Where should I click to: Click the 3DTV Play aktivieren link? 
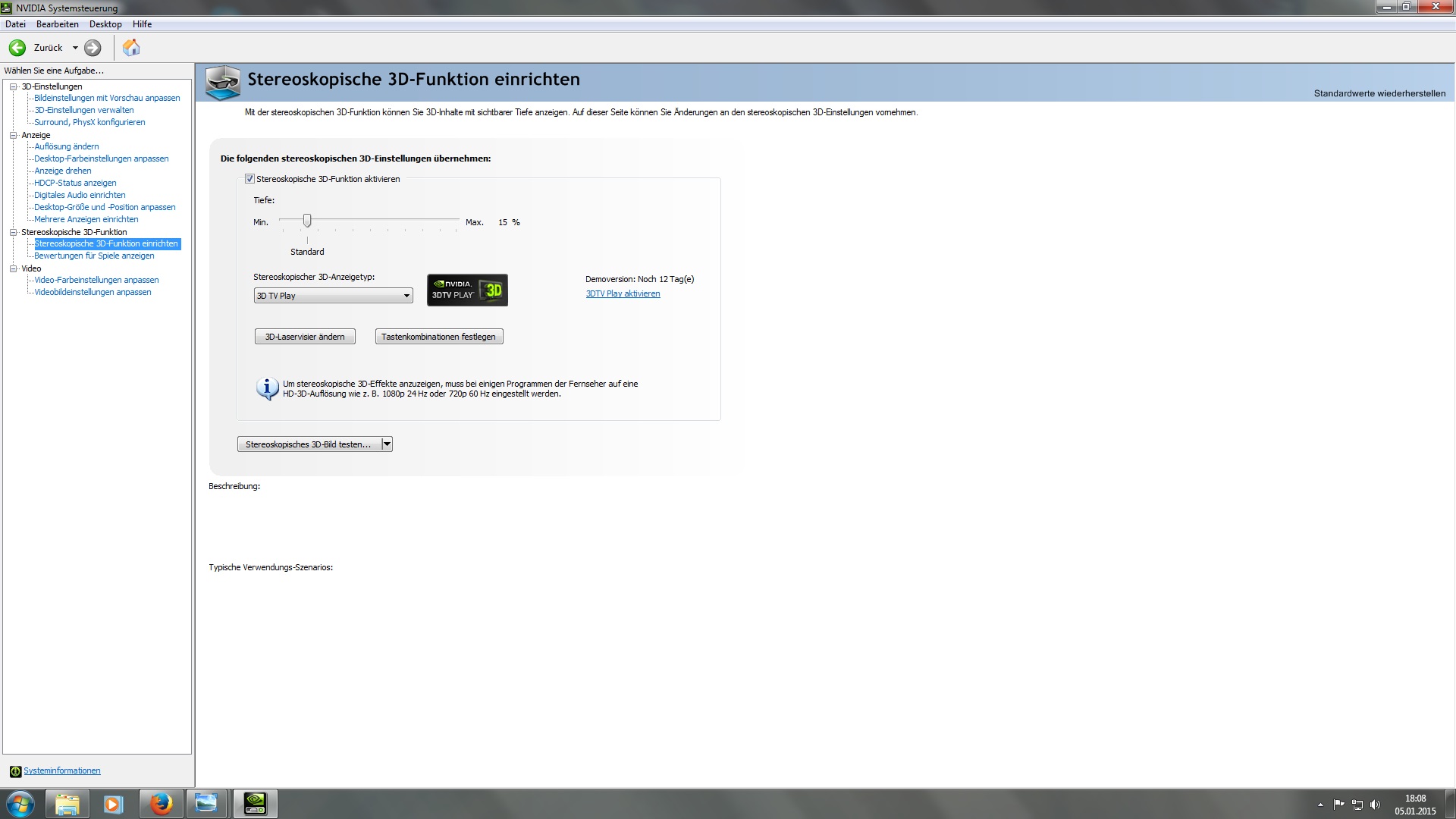[x=623, y=294]
